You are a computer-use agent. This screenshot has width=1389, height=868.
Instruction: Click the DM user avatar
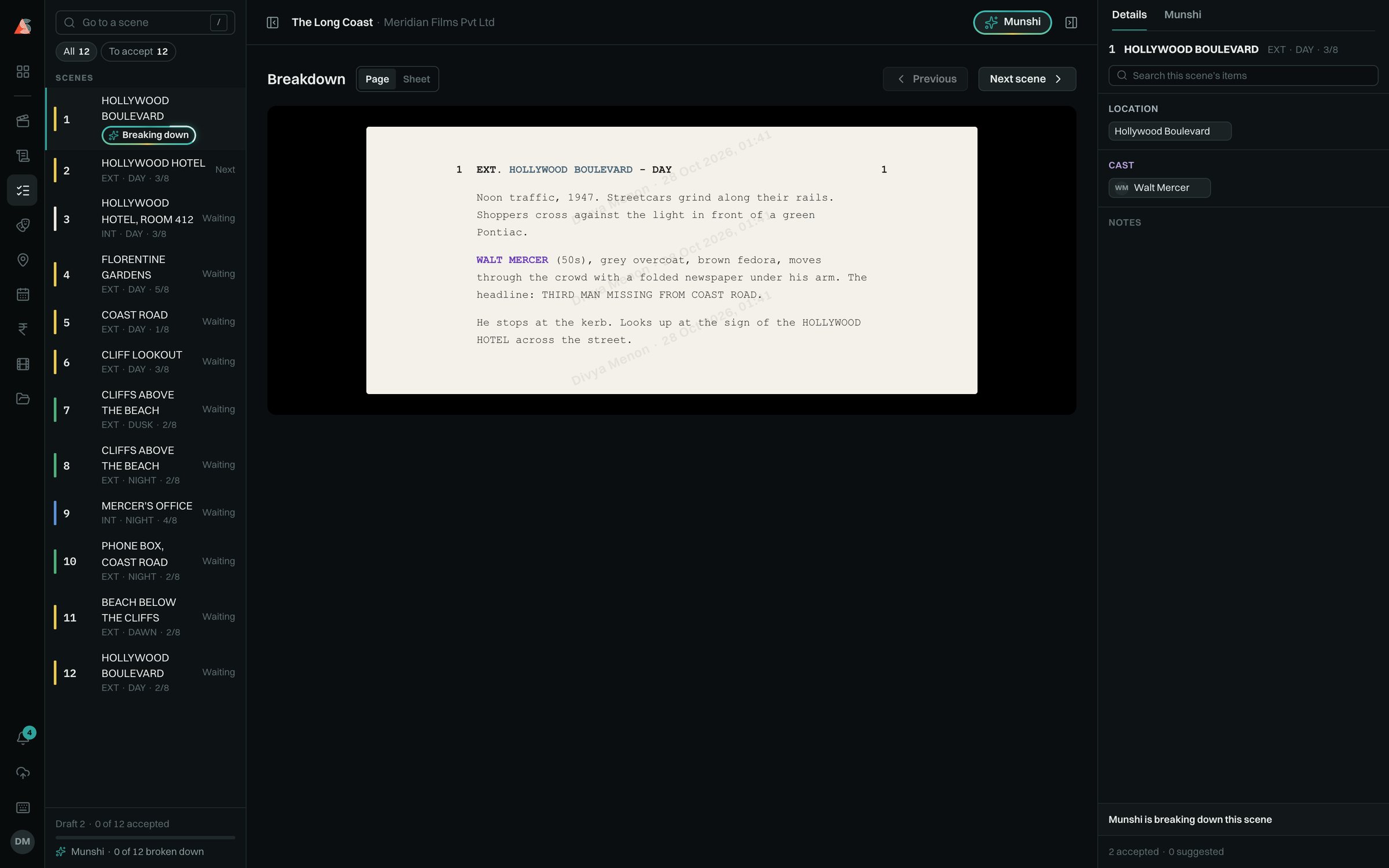23,841
